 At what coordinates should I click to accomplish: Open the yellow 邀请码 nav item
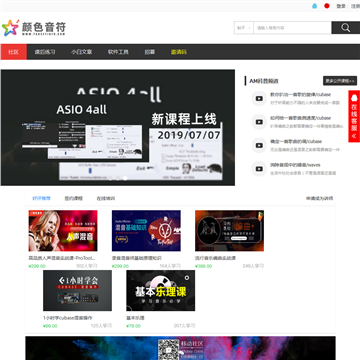[x=179, y=52]
